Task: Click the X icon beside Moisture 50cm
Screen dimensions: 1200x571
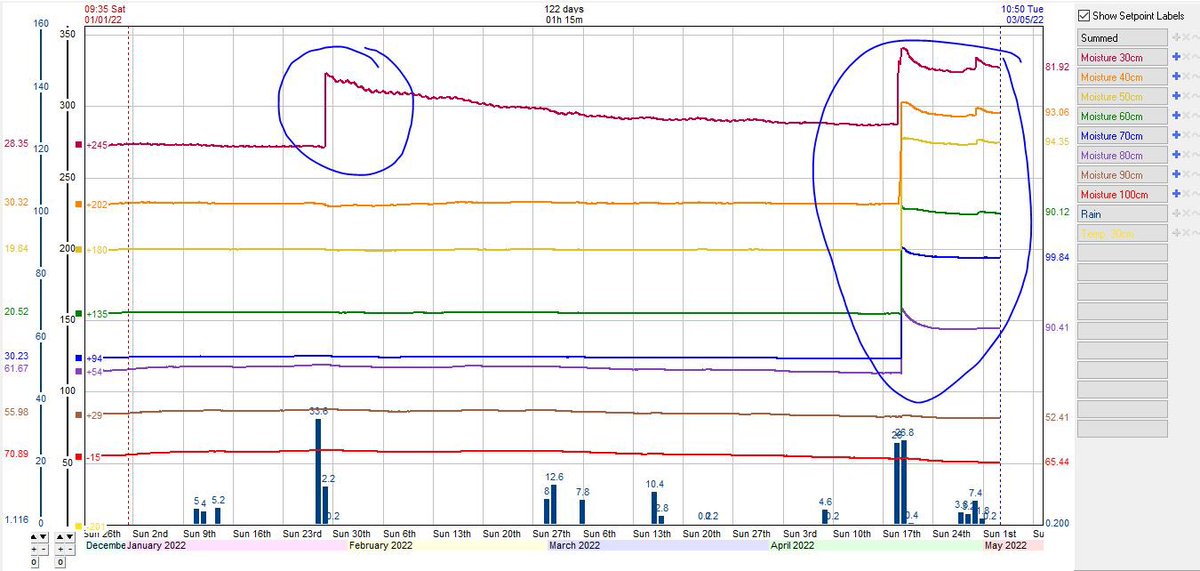Action: pyautogui.click(x=1186, y=96)
